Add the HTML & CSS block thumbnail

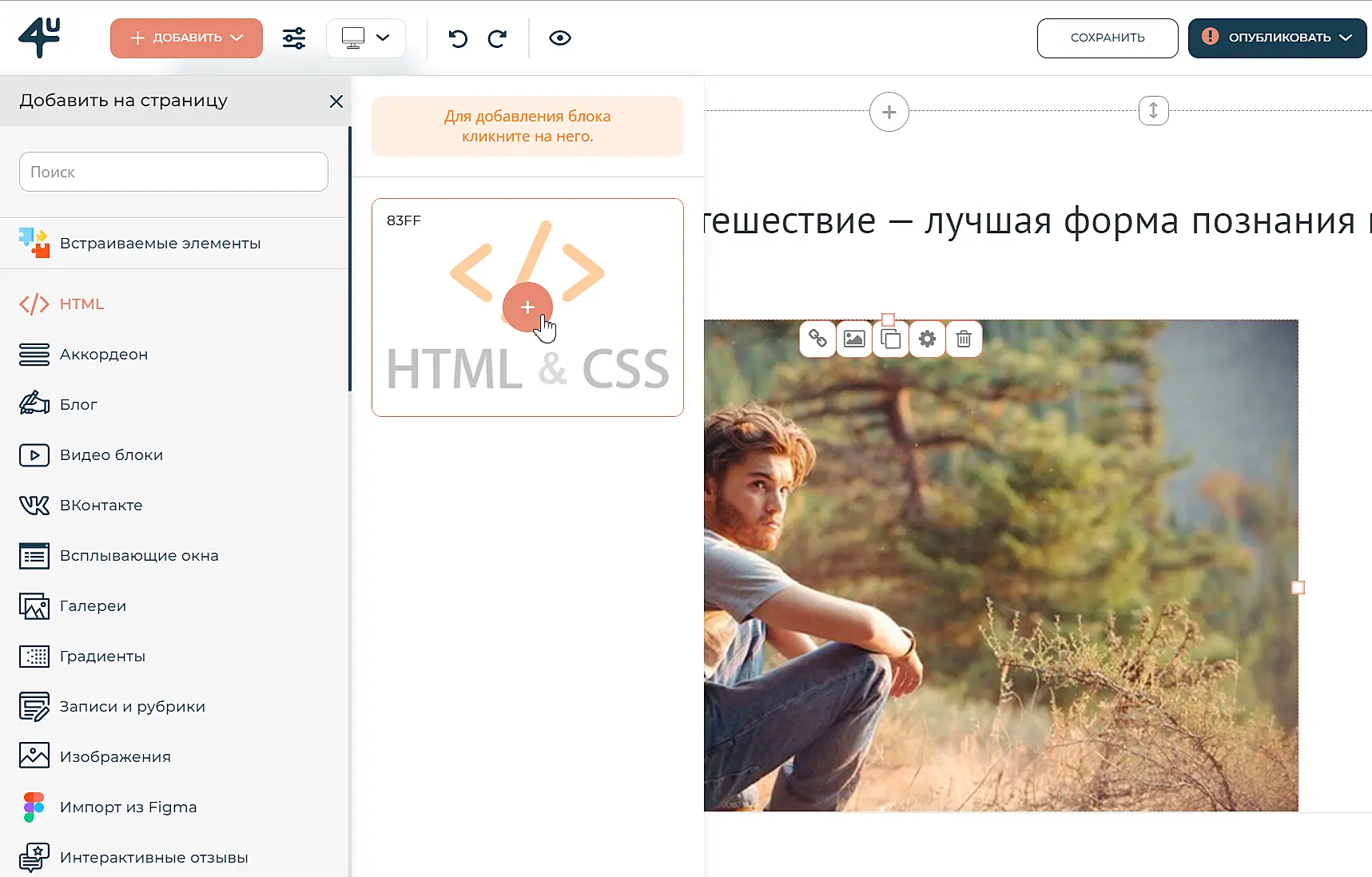pos(527,308)
